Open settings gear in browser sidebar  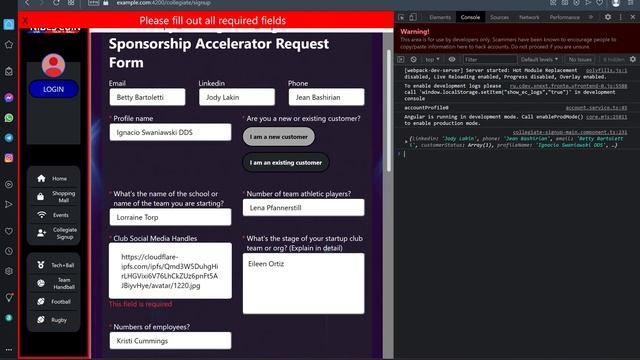9,271
